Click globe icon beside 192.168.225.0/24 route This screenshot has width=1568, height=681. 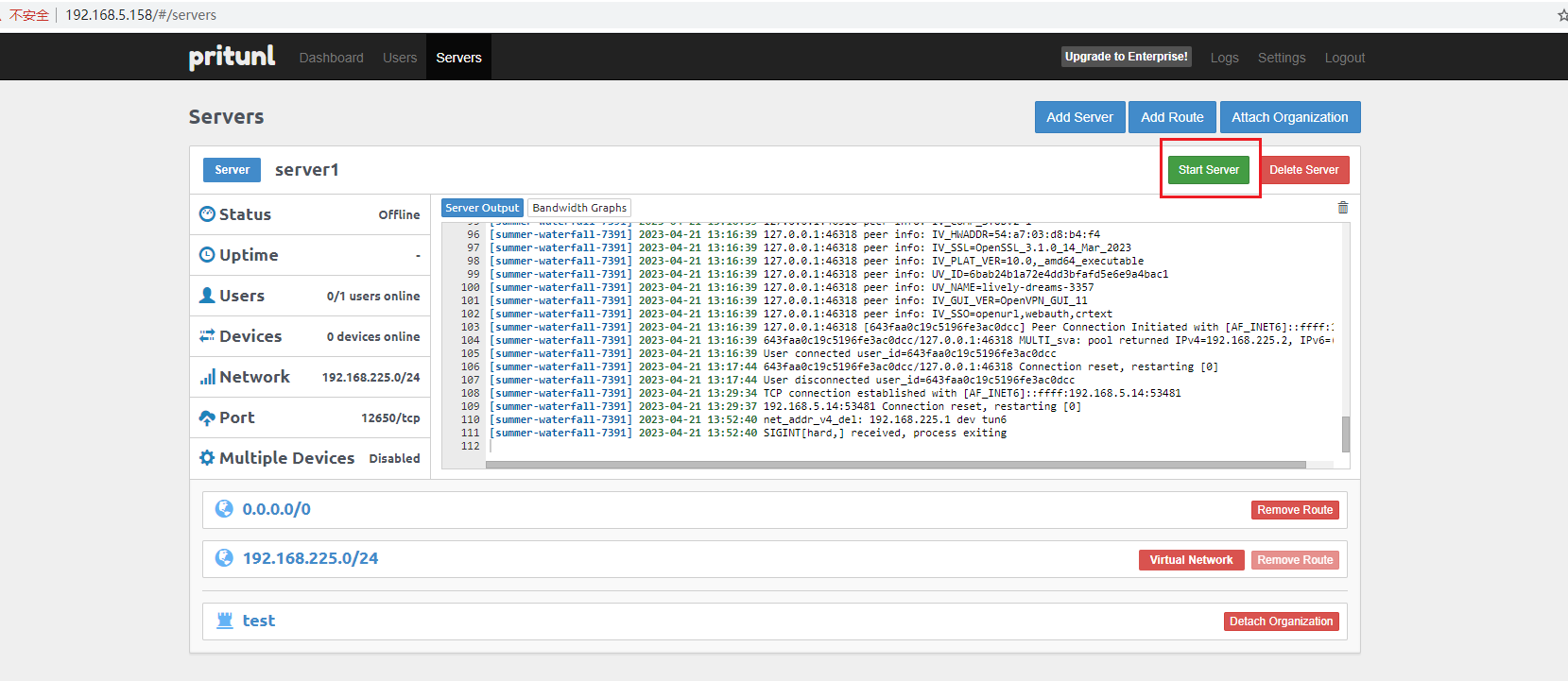click(224, 558)
